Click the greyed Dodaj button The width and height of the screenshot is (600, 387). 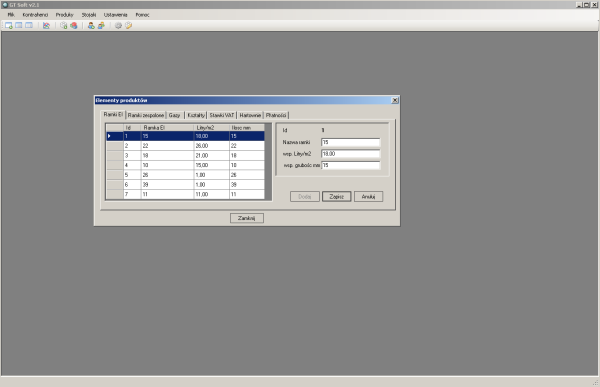pyautogui.click(x=305, y=197)
